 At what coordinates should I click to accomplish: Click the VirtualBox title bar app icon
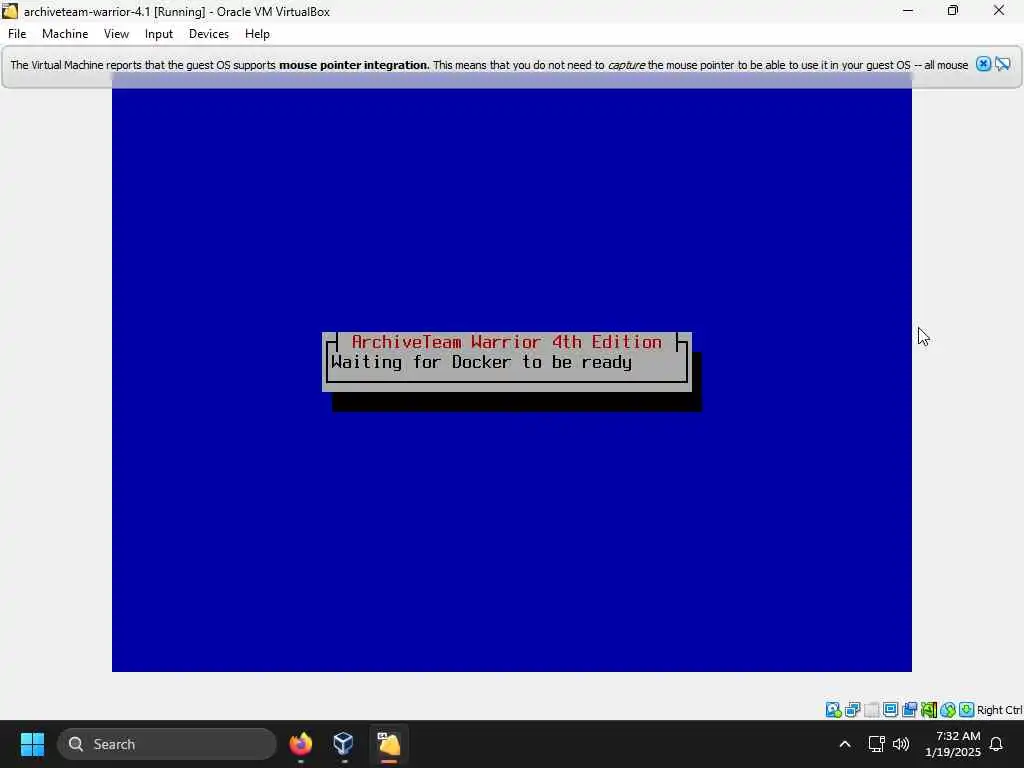10,11
